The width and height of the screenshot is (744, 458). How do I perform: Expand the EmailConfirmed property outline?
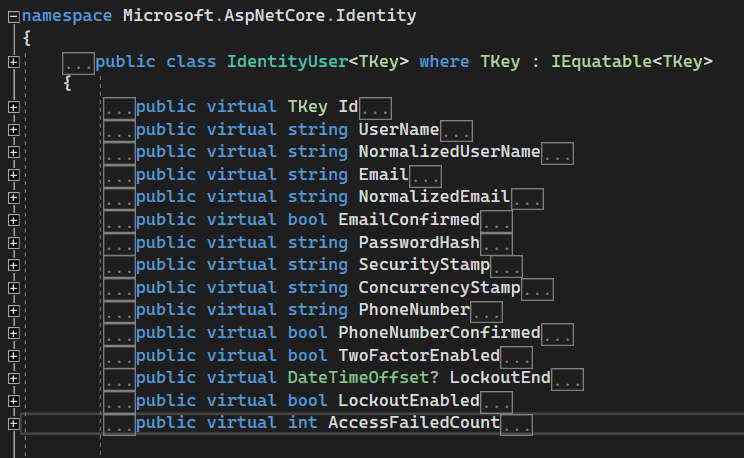[x=14, y=220]
